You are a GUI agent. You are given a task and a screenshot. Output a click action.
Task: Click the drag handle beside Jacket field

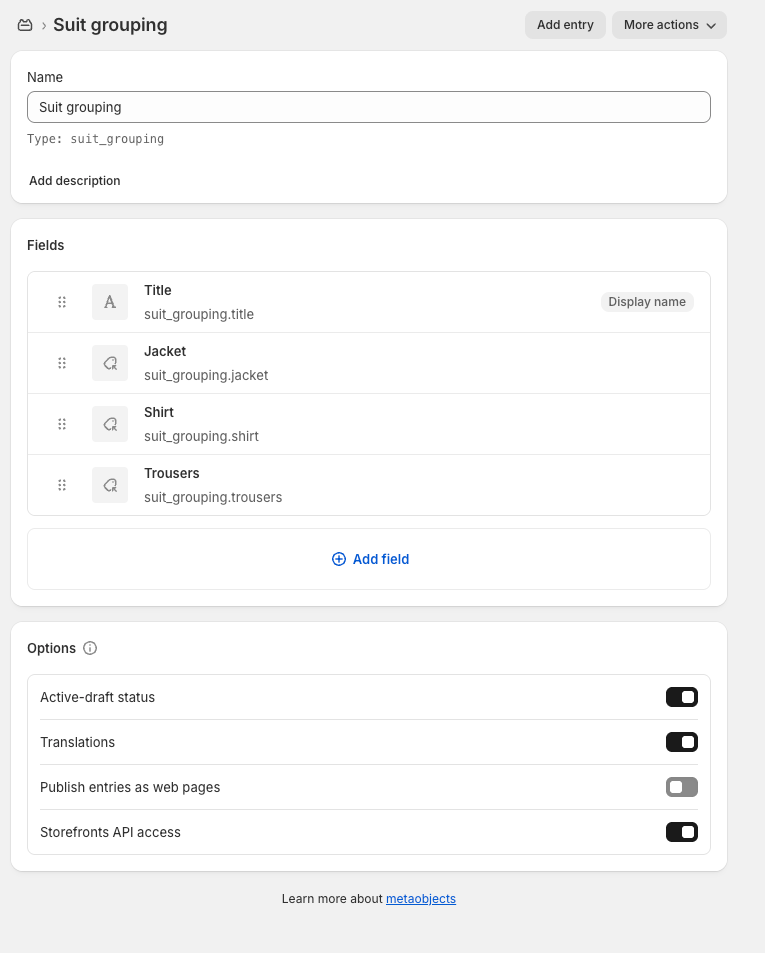[x=62, y=363]
